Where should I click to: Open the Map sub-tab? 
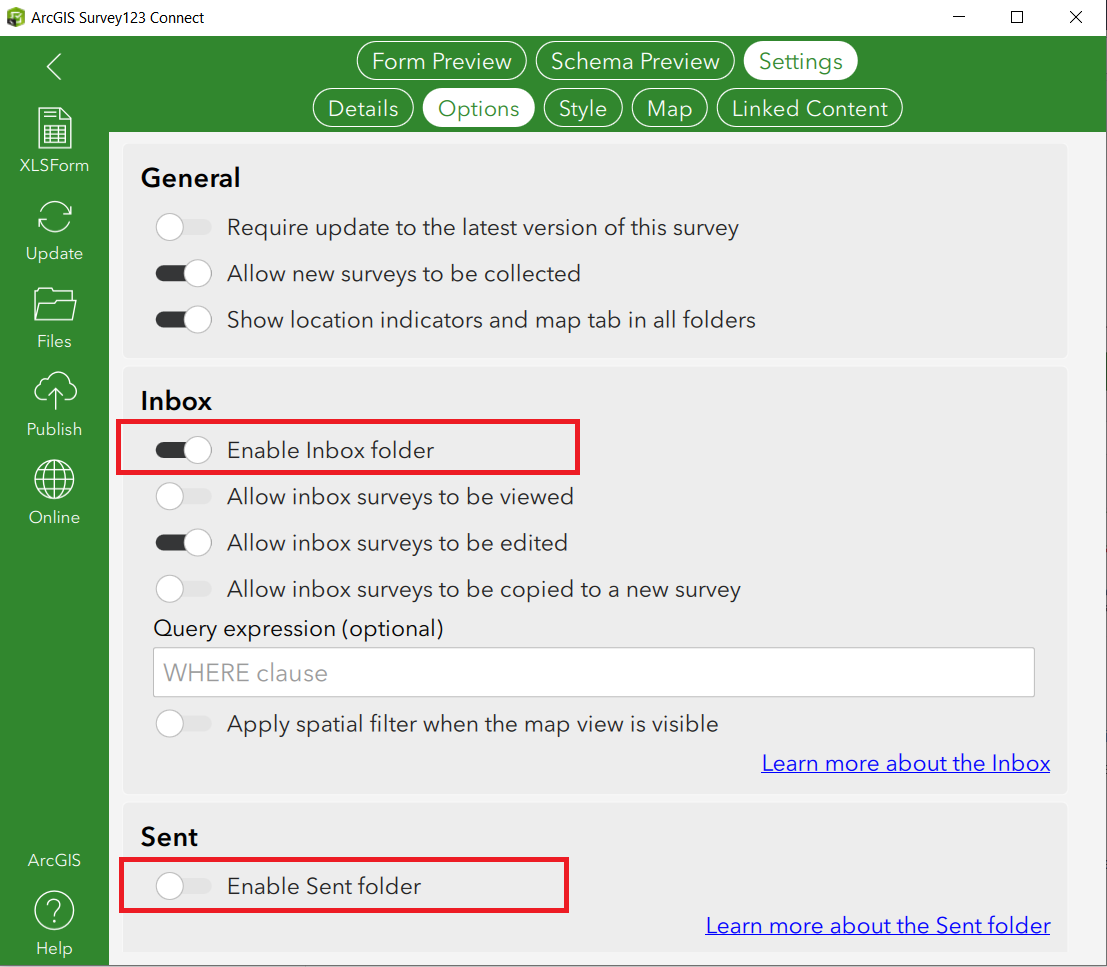point(669,108)
